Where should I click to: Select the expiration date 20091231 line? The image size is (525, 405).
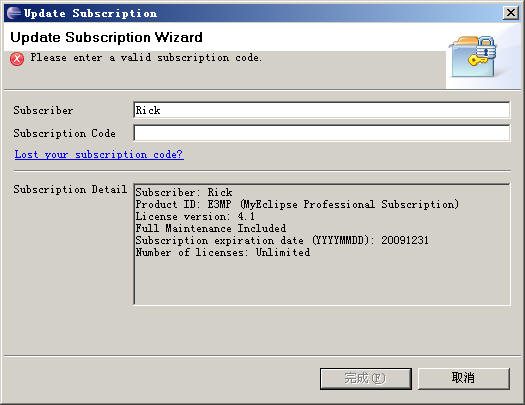coord(282,240)
